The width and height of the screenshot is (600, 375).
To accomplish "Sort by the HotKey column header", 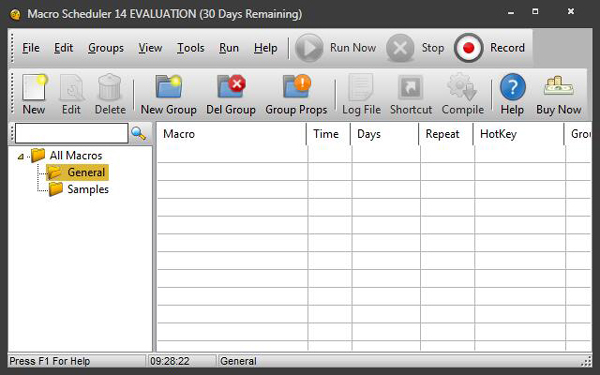I will coord(519,134).
